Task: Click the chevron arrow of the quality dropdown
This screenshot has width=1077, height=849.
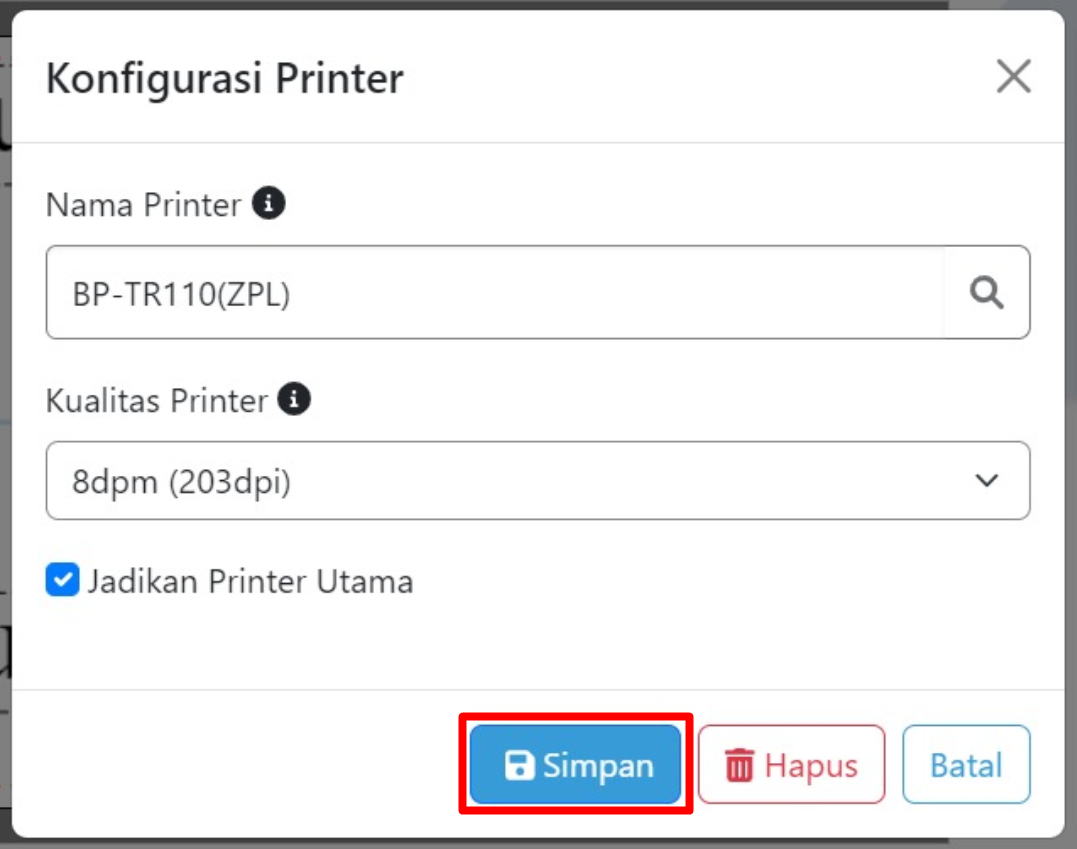Action: coord(986,481)
